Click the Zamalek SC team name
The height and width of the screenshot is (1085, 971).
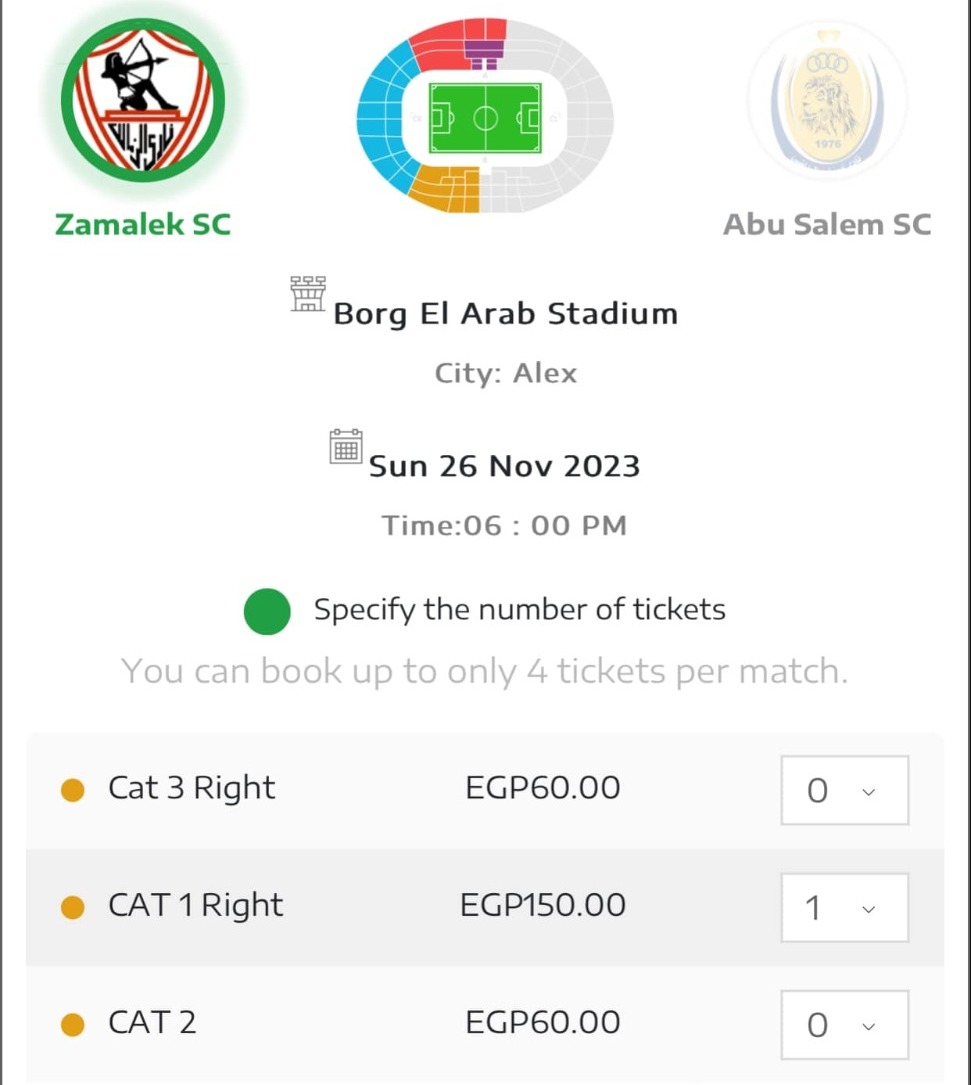(143, 224)
